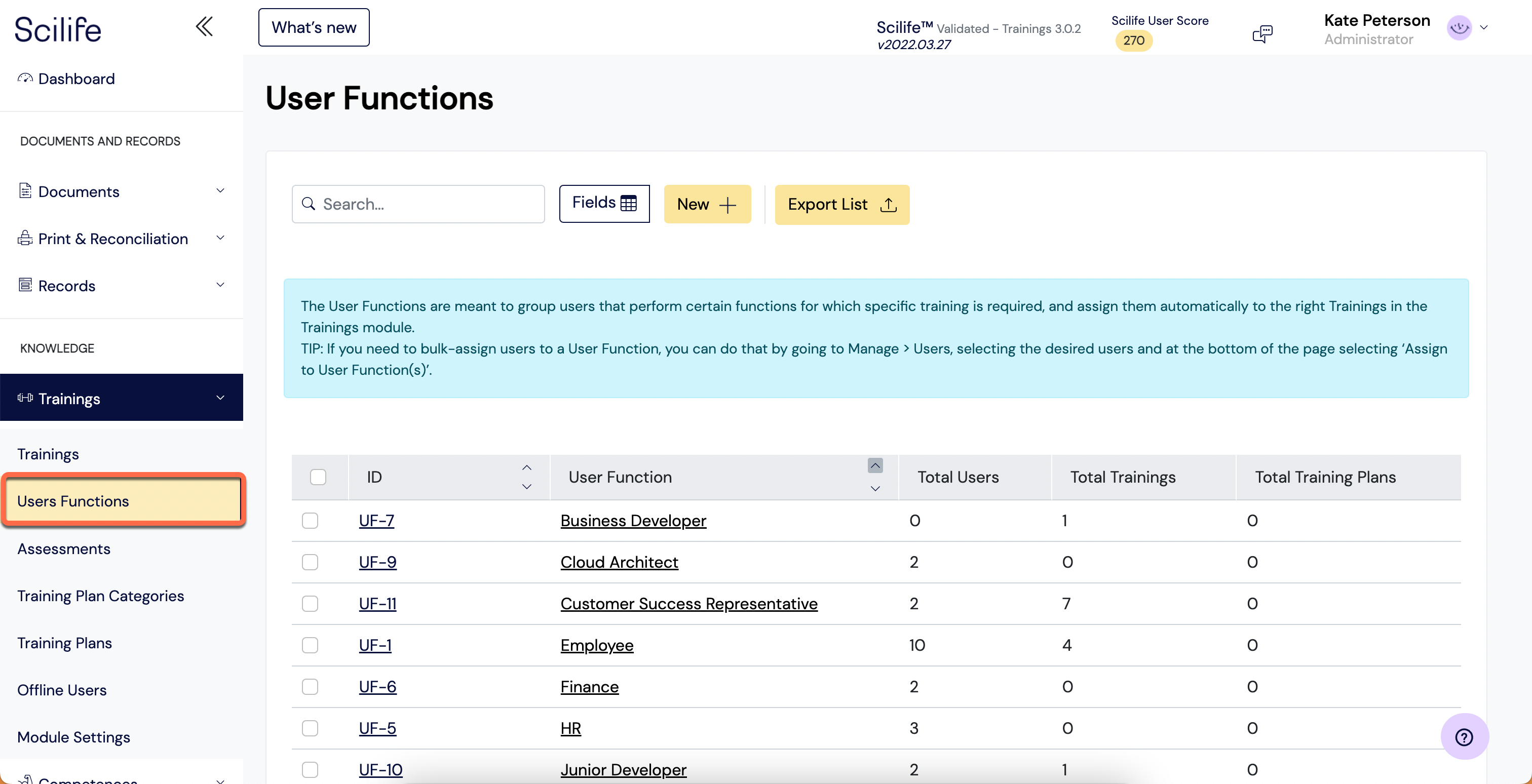Collapse the sidebar with double-chevron icon

204,27
